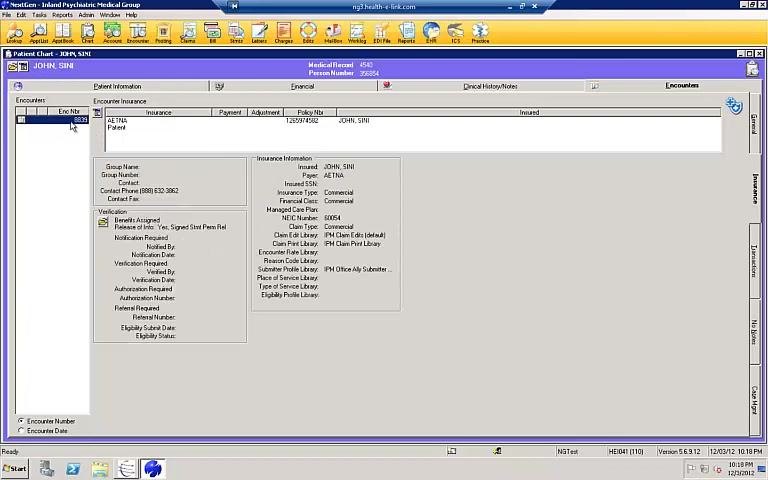Open the Admin menu

[86, 15]
